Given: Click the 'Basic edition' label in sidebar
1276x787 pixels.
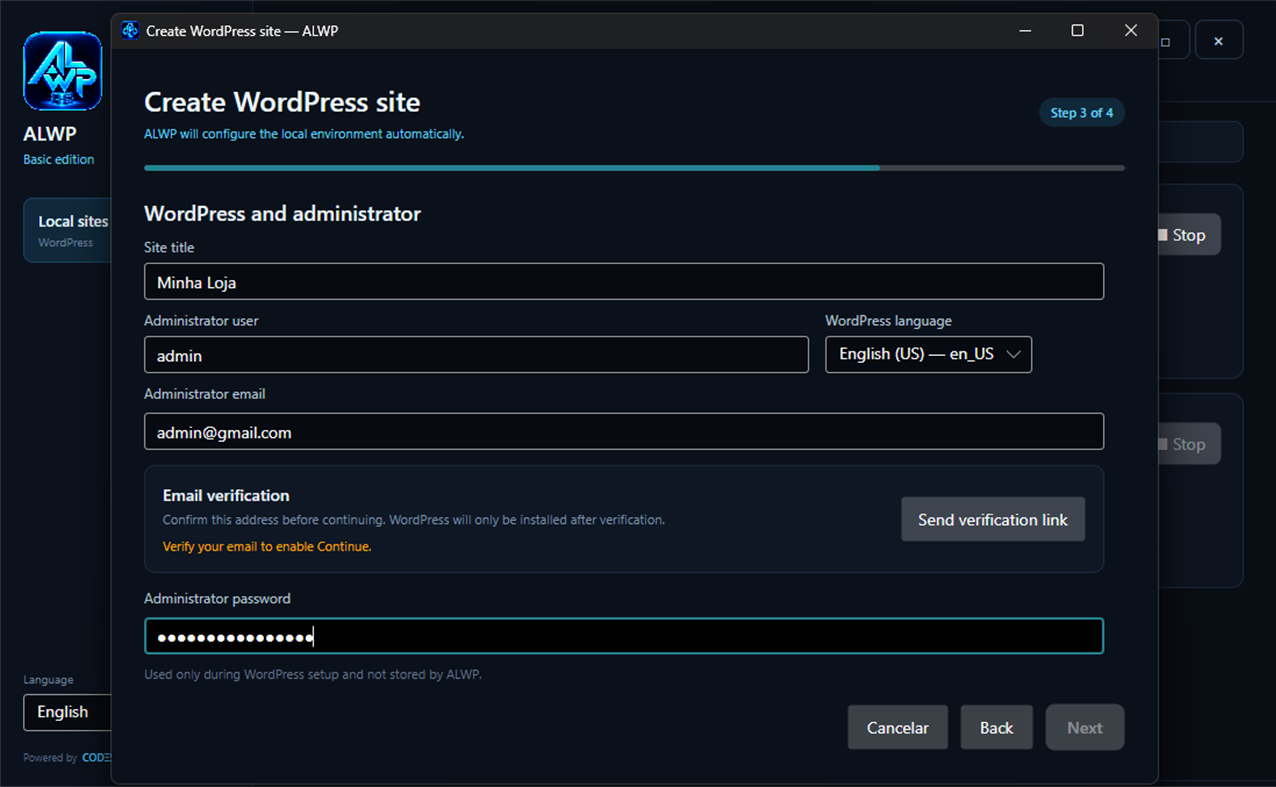Looking at the screenshot, I should [x=59, y=159].
